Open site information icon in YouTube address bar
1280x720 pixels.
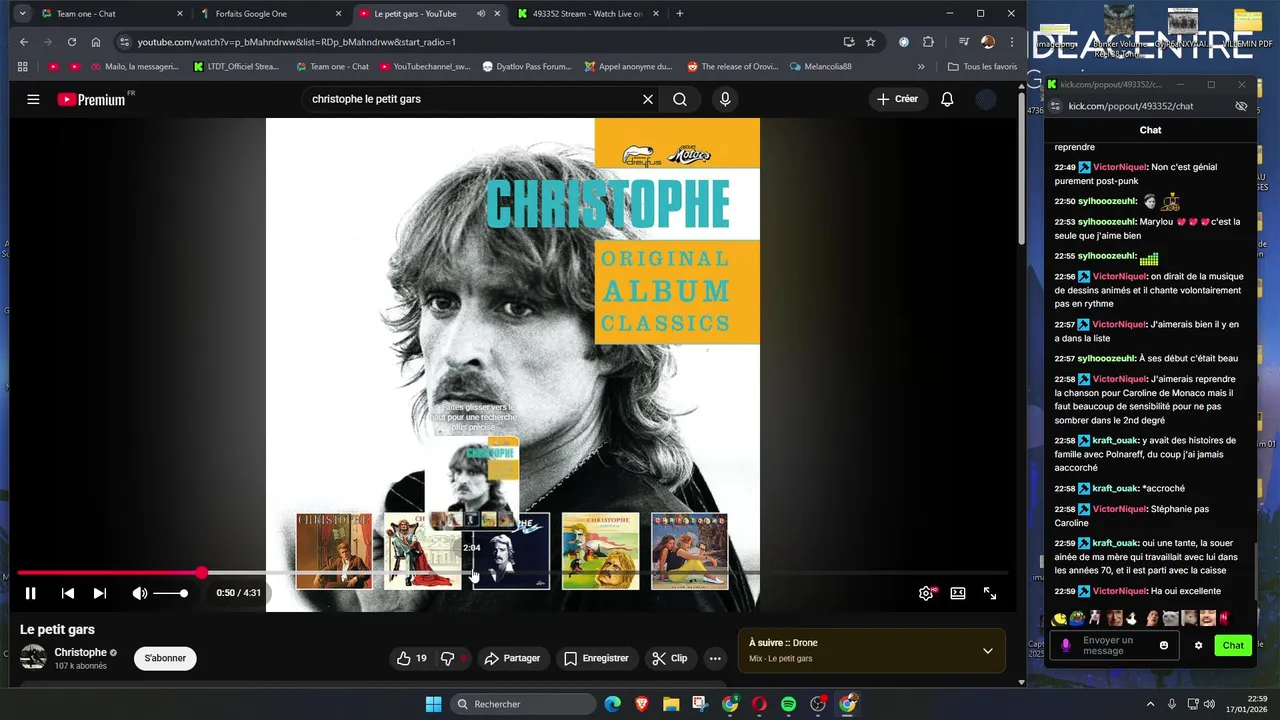tap(124, 42)
